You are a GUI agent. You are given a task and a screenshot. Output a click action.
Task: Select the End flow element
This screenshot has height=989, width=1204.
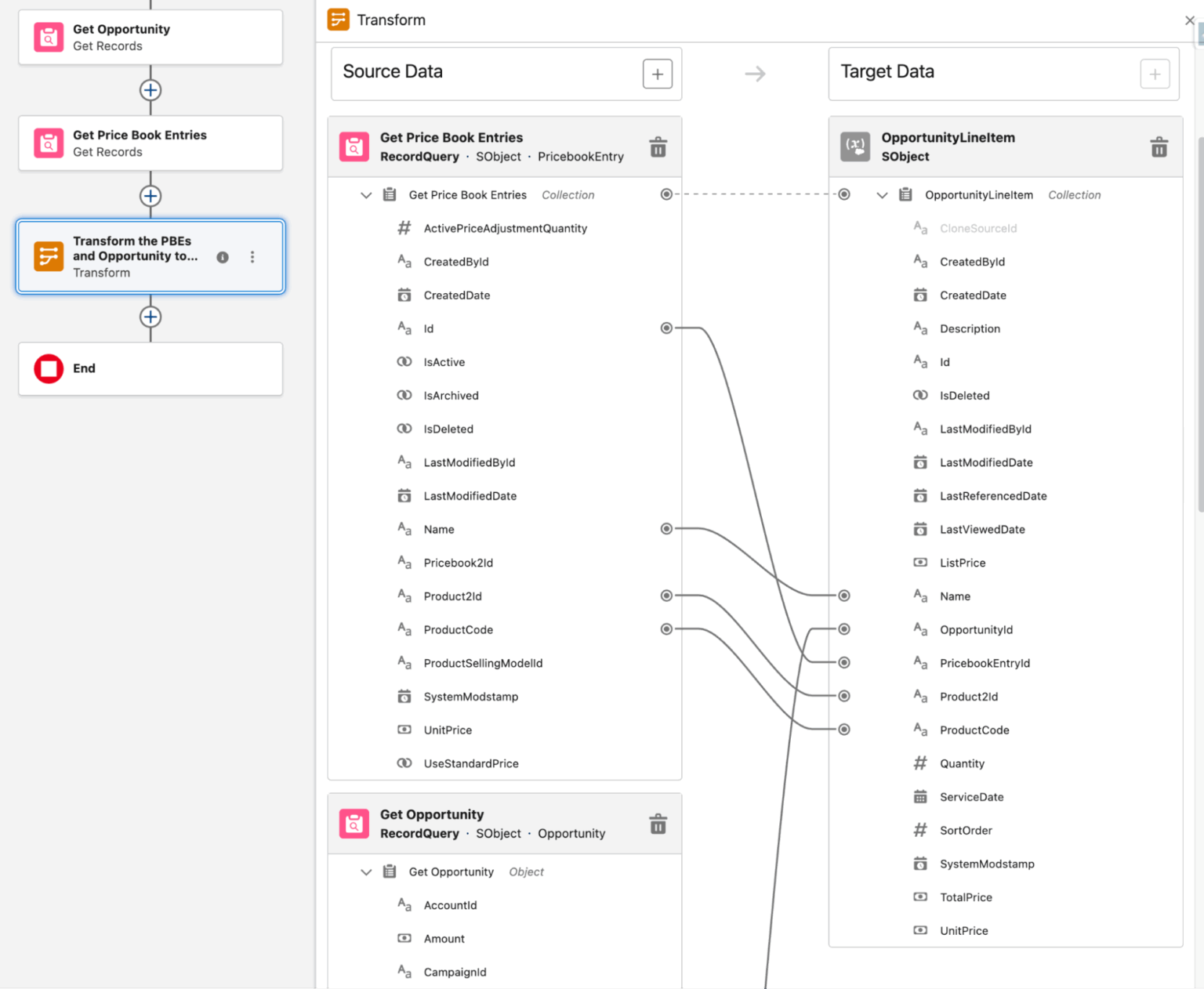coord(150,368)
